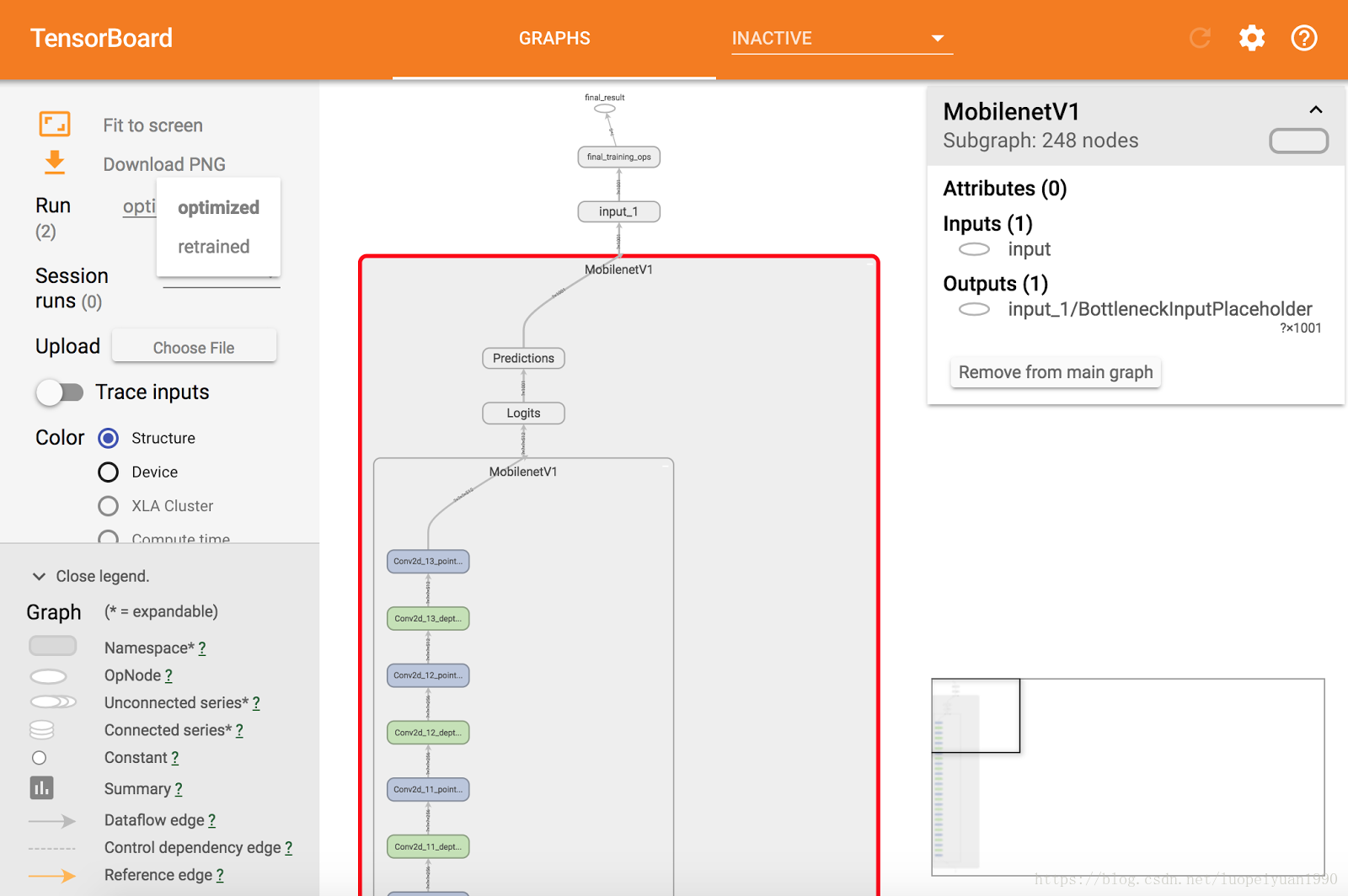Select the Conv2d_11_dept... node
The width and height of the screenshot is (1348, 896).
[x=428, y=847]
